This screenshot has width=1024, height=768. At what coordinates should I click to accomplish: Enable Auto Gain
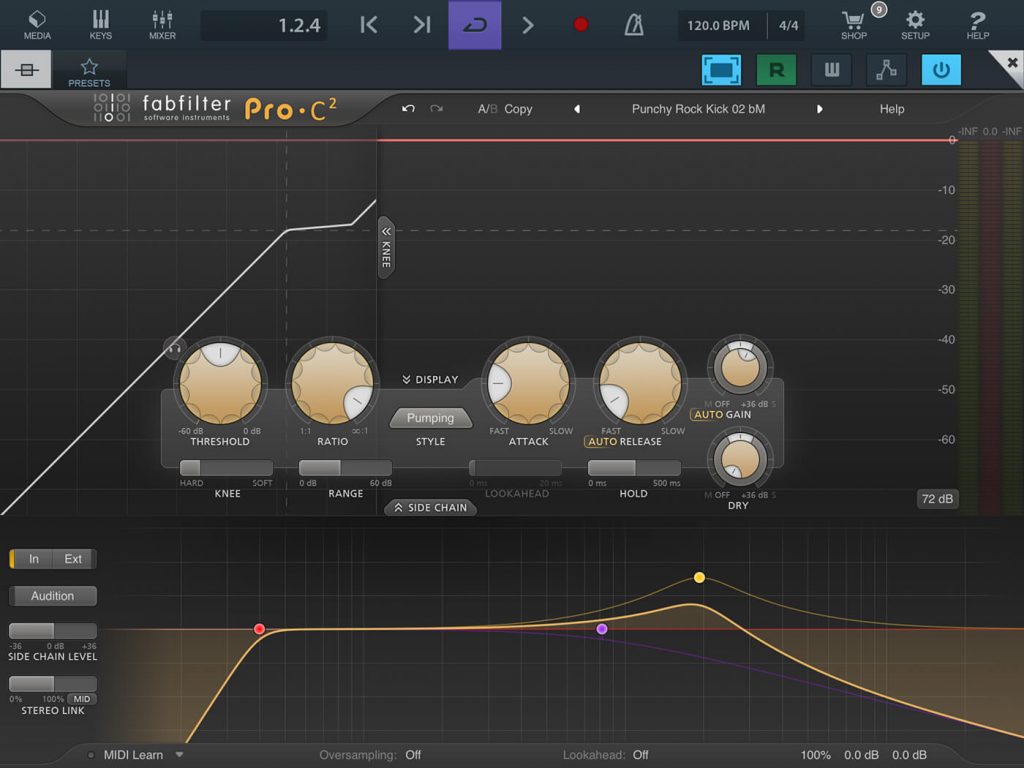point(722,415)
